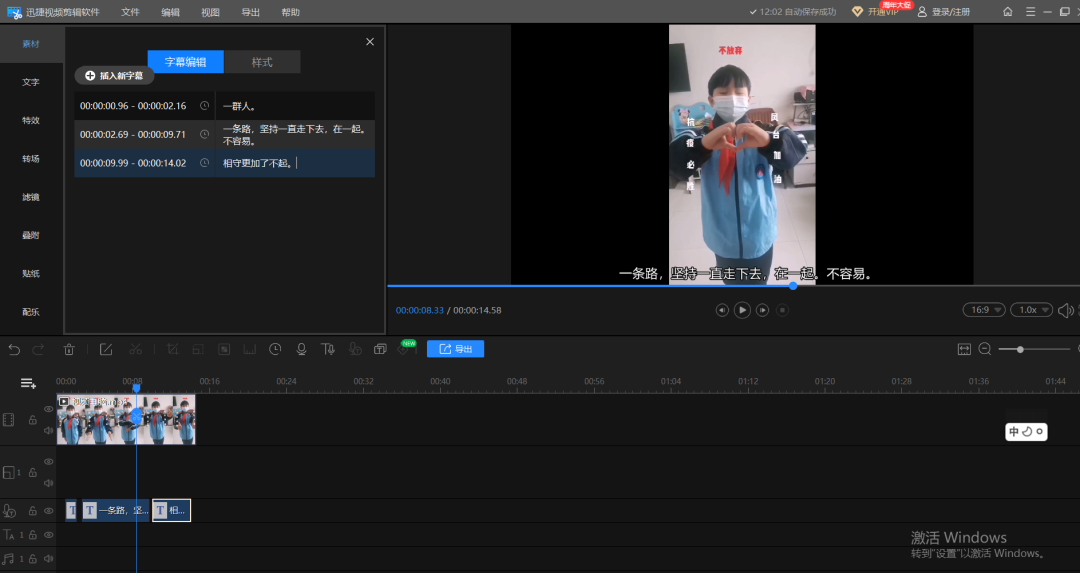1080x573 pixels.
Task: Toggle video track visibility eye
Action: pos(48,409)
